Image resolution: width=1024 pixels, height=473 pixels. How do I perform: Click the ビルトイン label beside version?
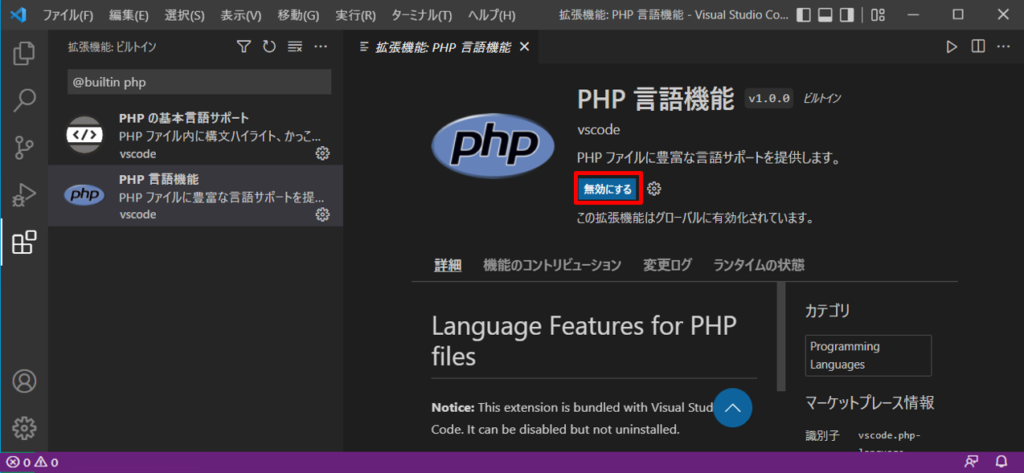[x=822, y=99]
